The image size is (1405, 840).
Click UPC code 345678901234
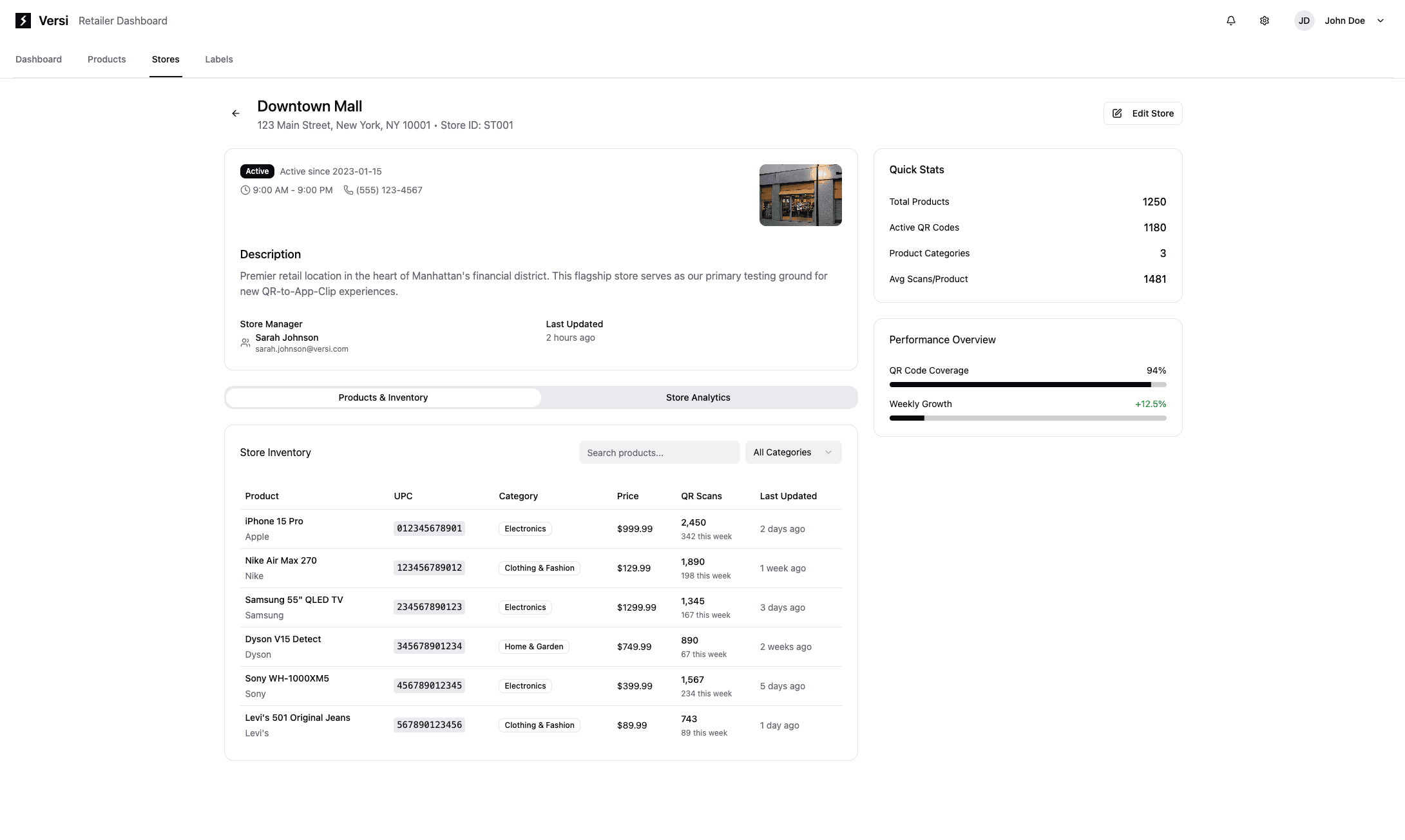tap(429, 647)
